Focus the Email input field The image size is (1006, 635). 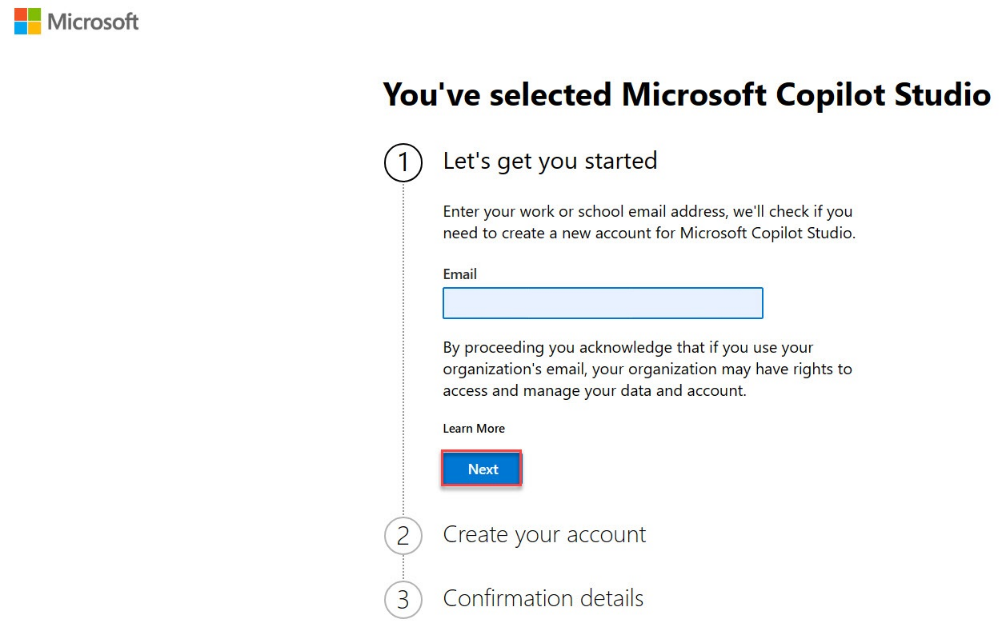coord(603,303)
